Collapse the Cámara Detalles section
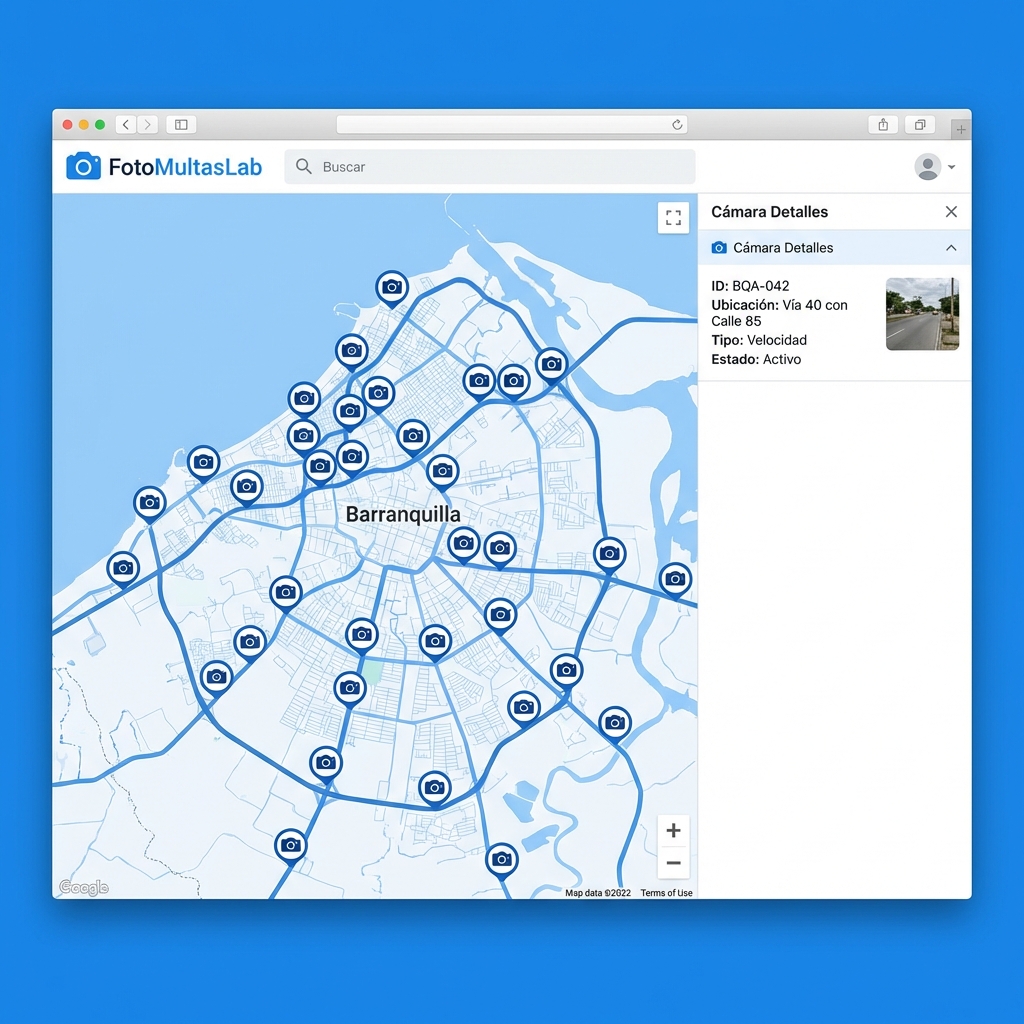The width and height of the screenshot is (1024, 1024). click(950, 247)
